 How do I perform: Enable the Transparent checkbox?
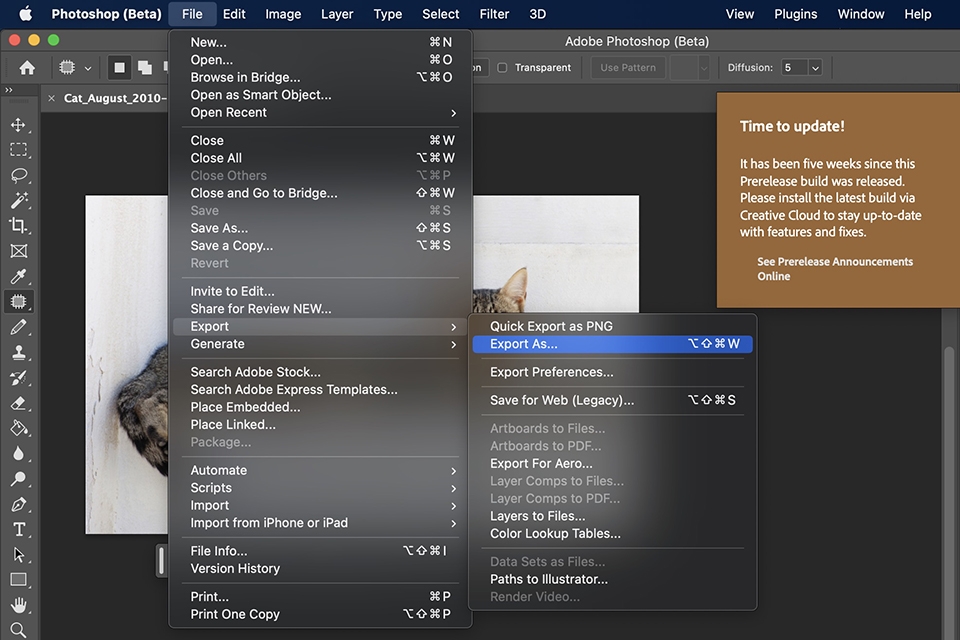tap(502, 67)
